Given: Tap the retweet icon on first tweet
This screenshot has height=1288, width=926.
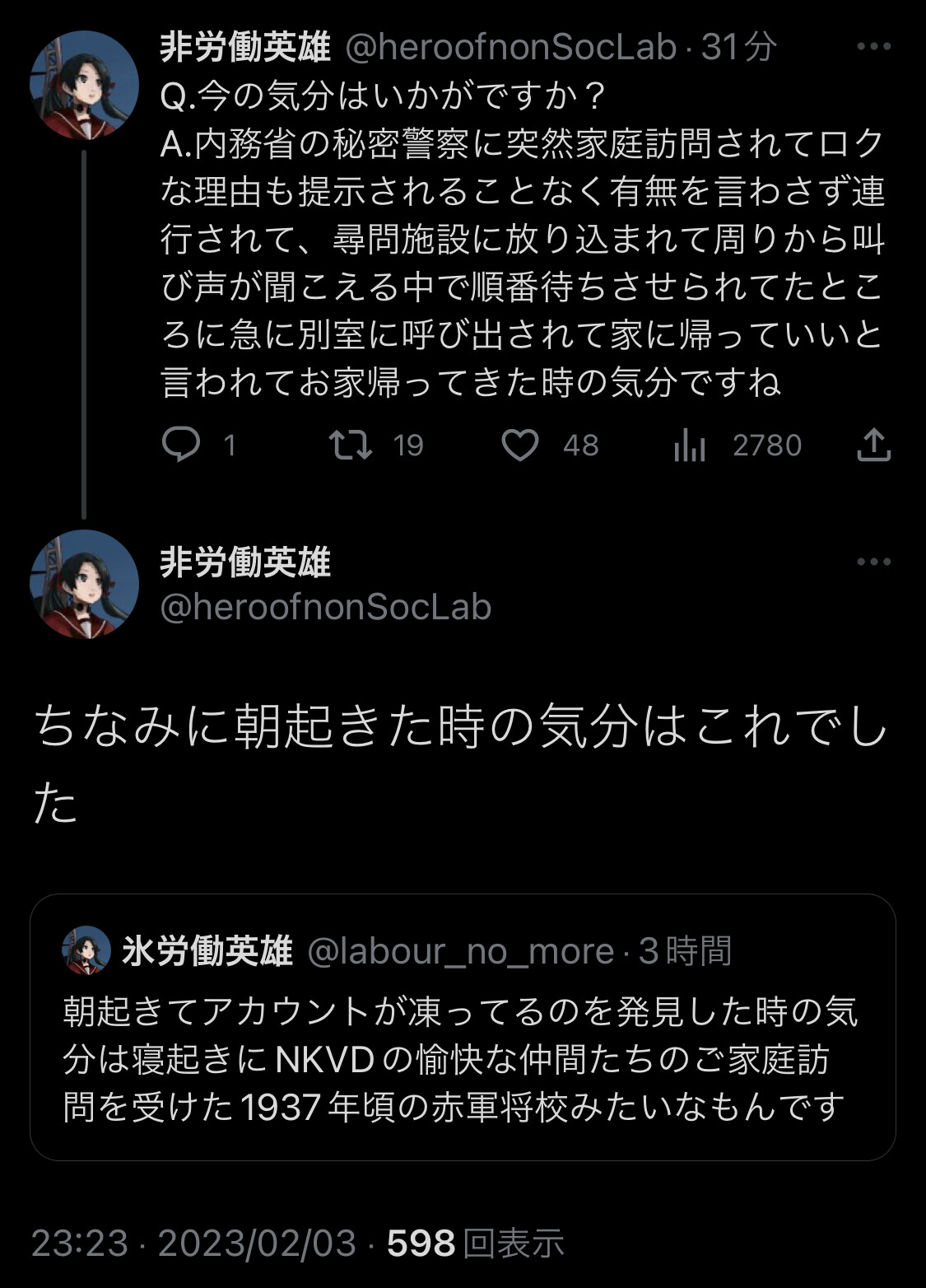Looking at the screenshot, I should click(351, 446).
